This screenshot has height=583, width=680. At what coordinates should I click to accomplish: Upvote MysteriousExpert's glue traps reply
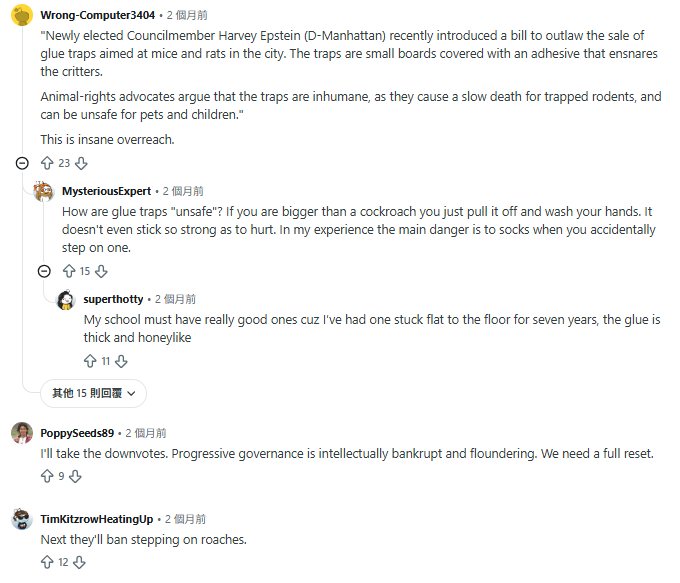[69, 272]
